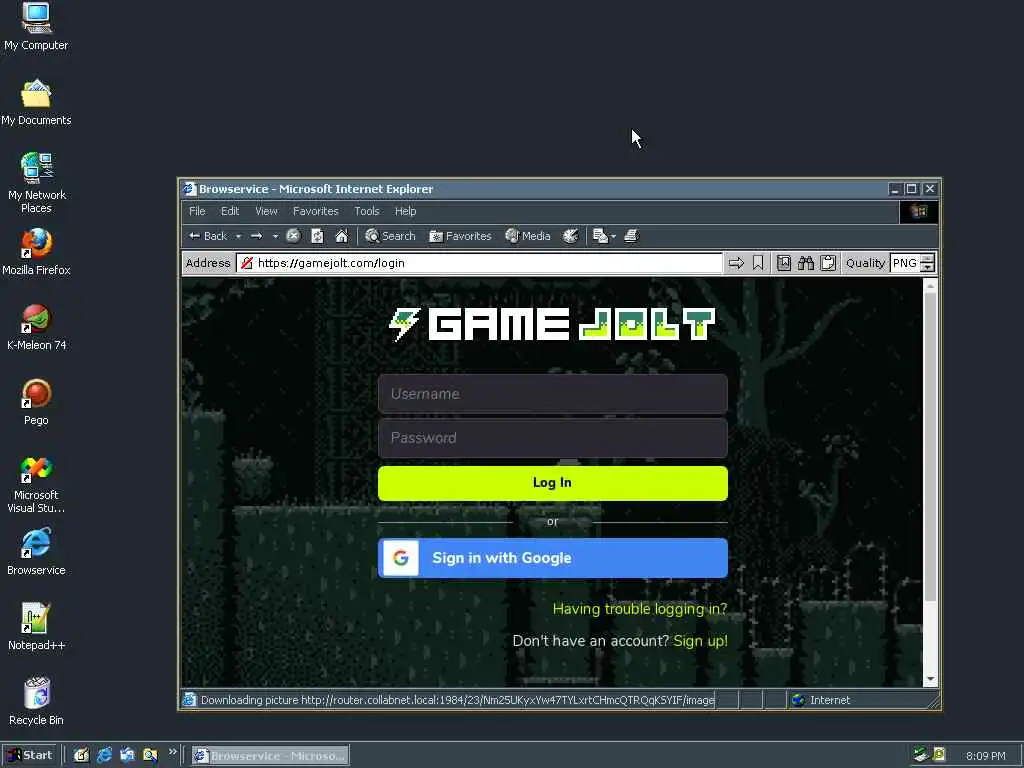The width and height of the screenshot is (1024, 768).
Task: Click the Google logo icon
Action: [x=400, y=558]
